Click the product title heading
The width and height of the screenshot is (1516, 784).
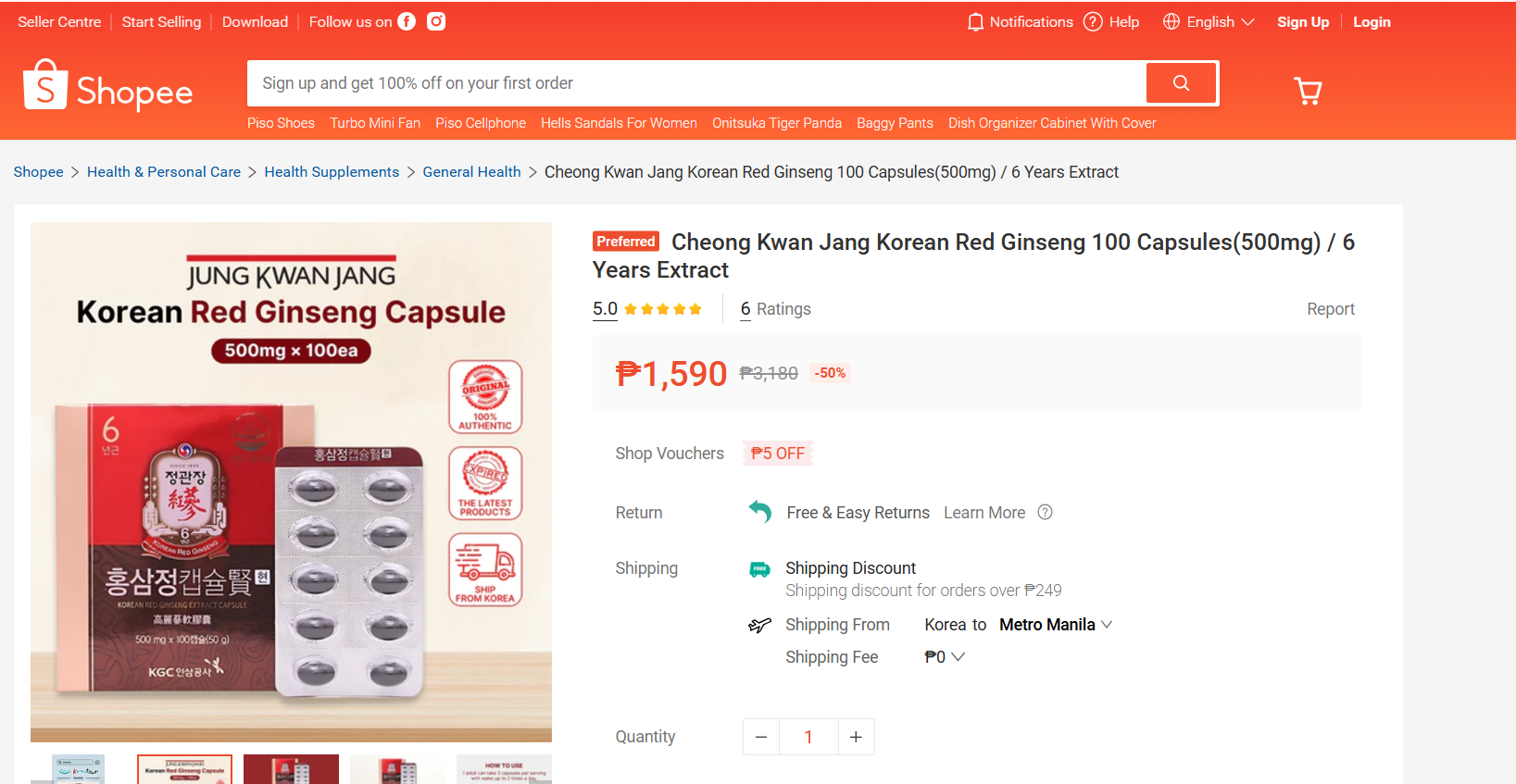pyautogui.click(x=973, y=255)
